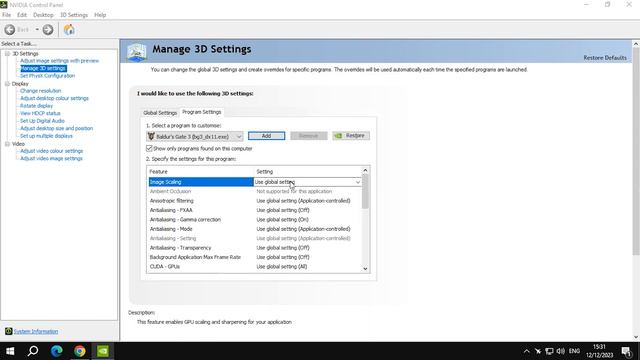Click Restore Defaults link
Viewport: 640px width, 360px height.
[605, 58]
